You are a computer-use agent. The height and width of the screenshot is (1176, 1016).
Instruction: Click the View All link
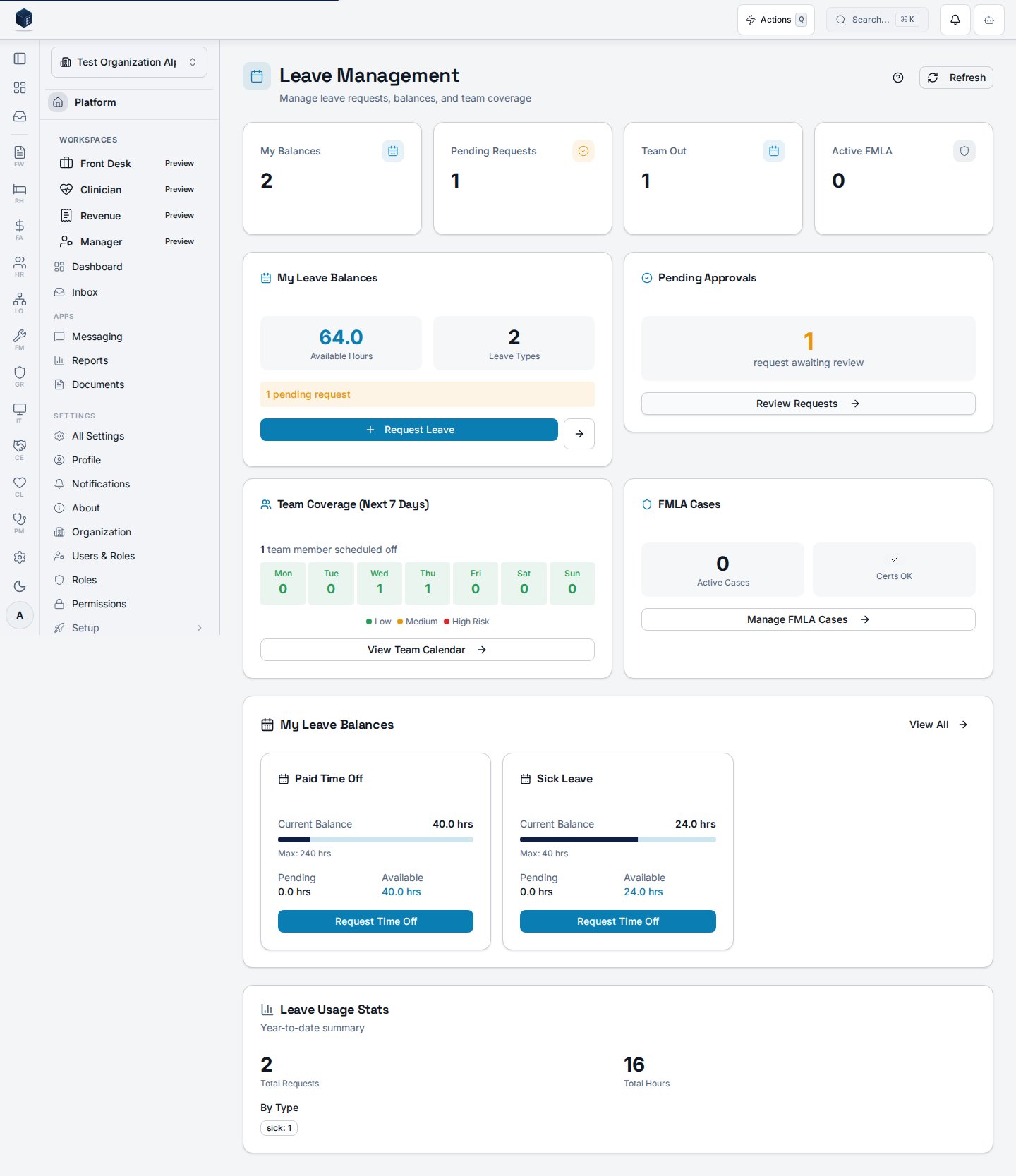point(938,725)
